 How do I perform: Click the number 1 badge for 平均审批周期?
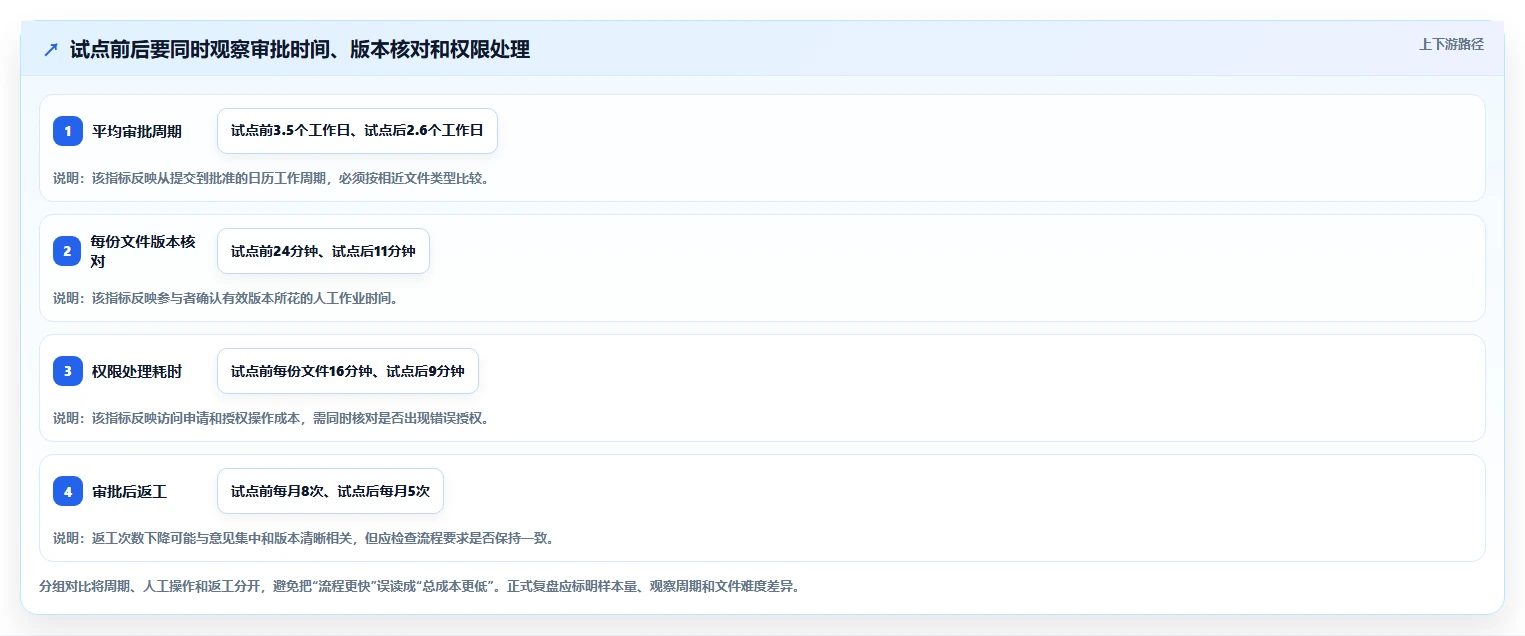click(68, 131)
